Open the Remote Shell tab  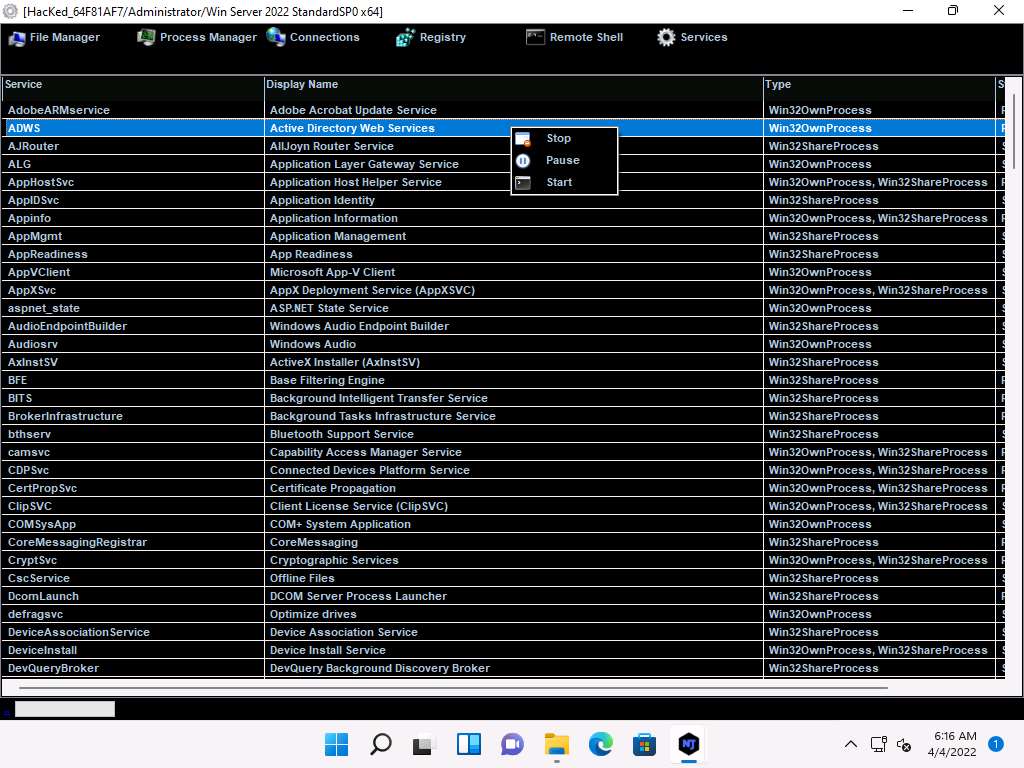(x=574, y=37)
